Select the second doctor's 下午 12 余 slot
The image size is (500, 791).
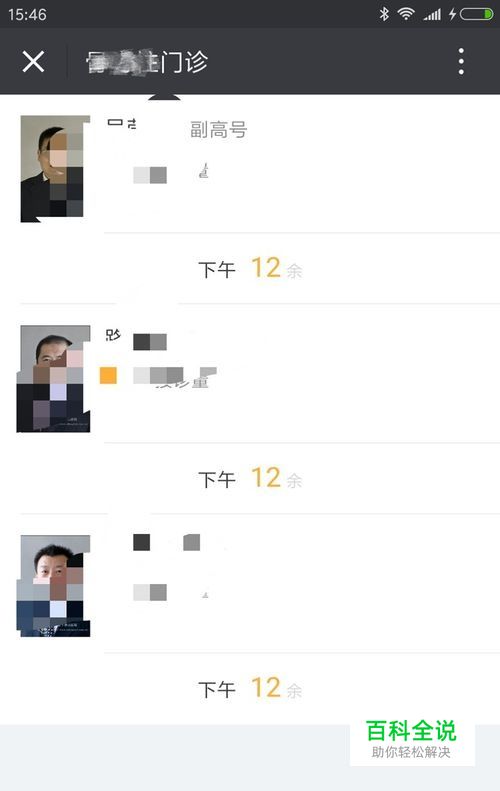250,478
